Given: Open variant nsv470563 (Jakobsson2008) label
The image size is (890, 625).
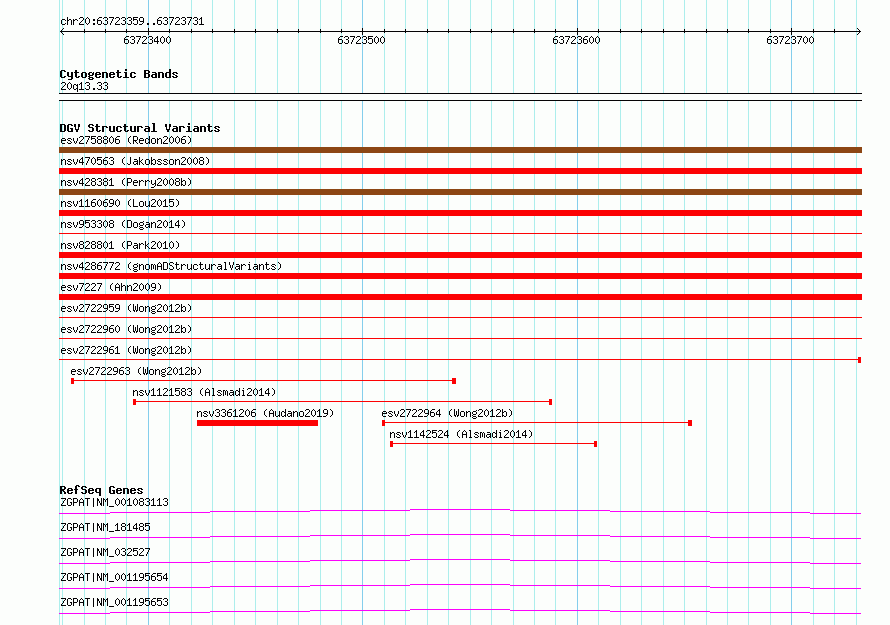Looking at the screenshot, I should click(x=135, y=161).
